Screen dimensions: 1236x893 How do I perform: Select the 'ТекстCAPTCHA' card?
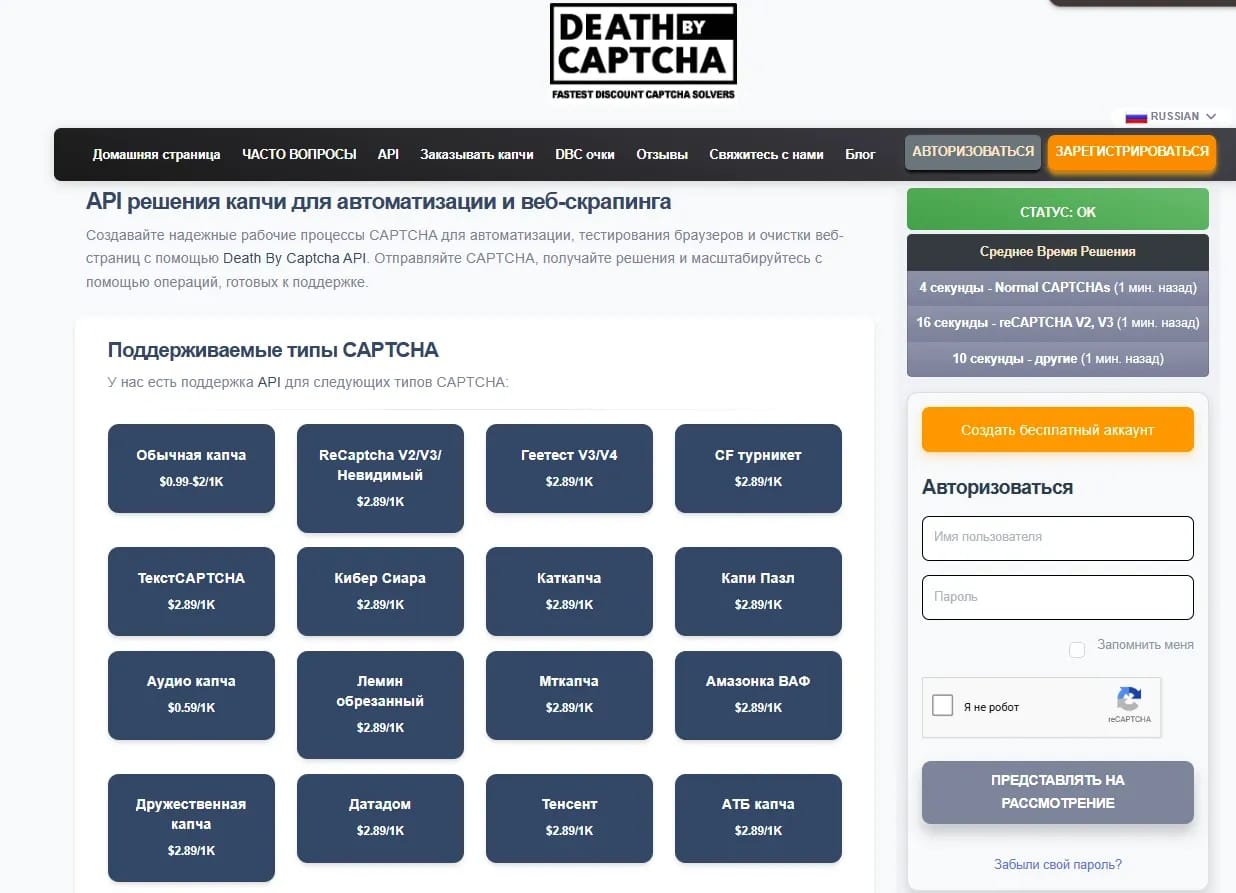click(191, 591)
